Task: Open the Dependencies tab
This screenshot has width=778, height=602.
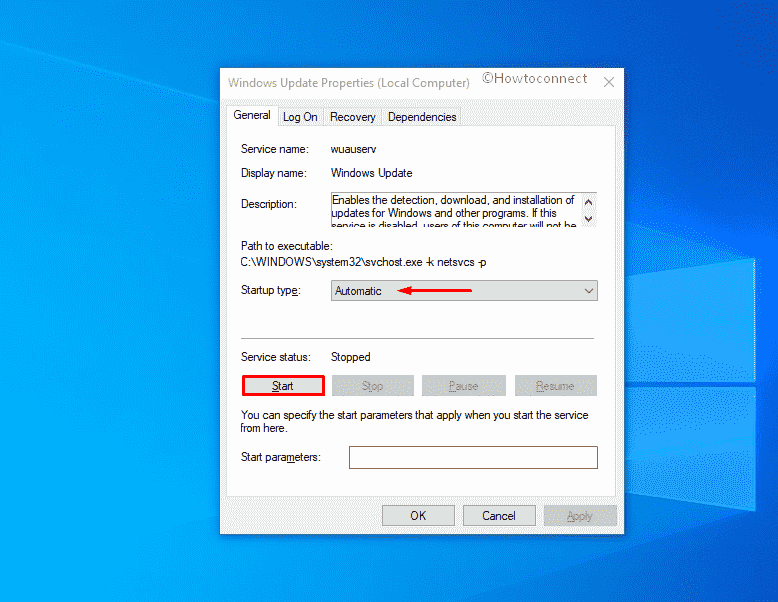Action: (422, 117)
